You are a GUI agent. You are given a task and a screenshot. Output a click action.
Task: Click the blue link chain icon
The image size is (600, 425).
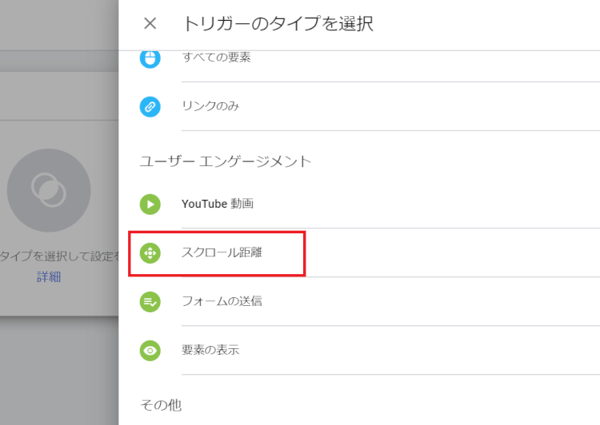point(150,107)
